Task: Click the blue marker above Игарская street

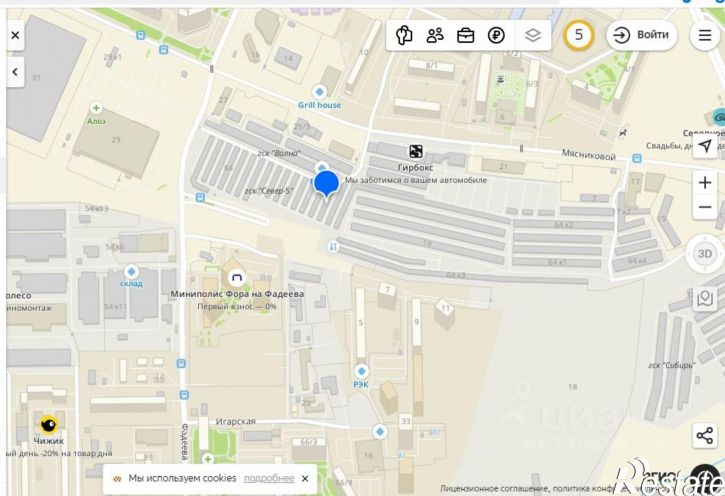Action: pos(380,431)
